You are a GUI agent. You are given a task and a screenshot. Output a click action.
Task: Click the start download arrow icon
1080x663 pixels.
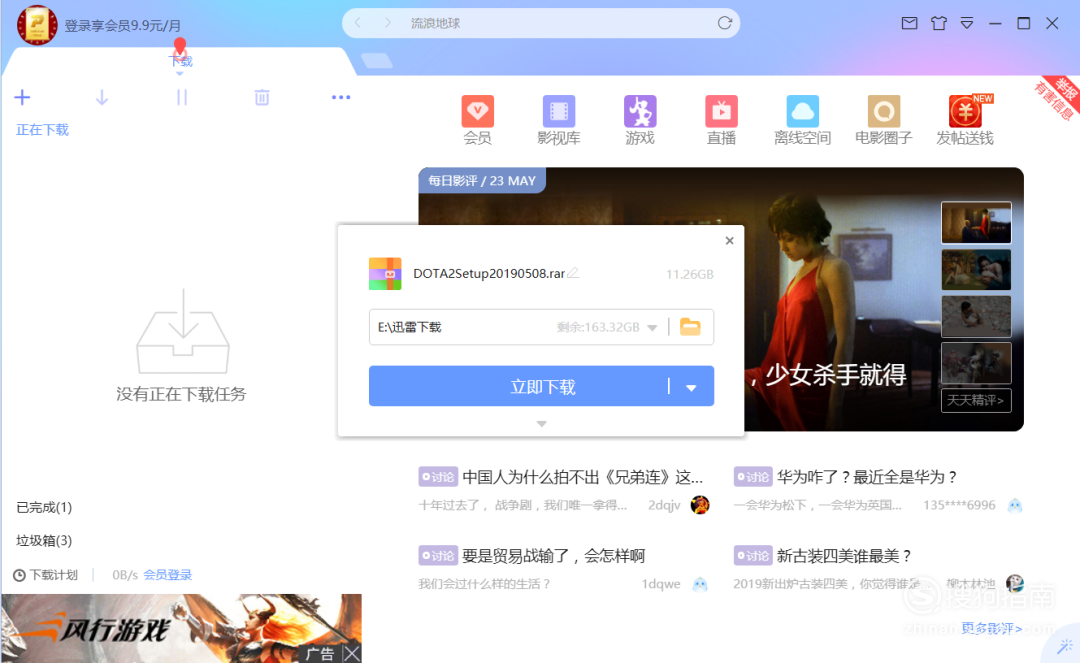point(102,98)
